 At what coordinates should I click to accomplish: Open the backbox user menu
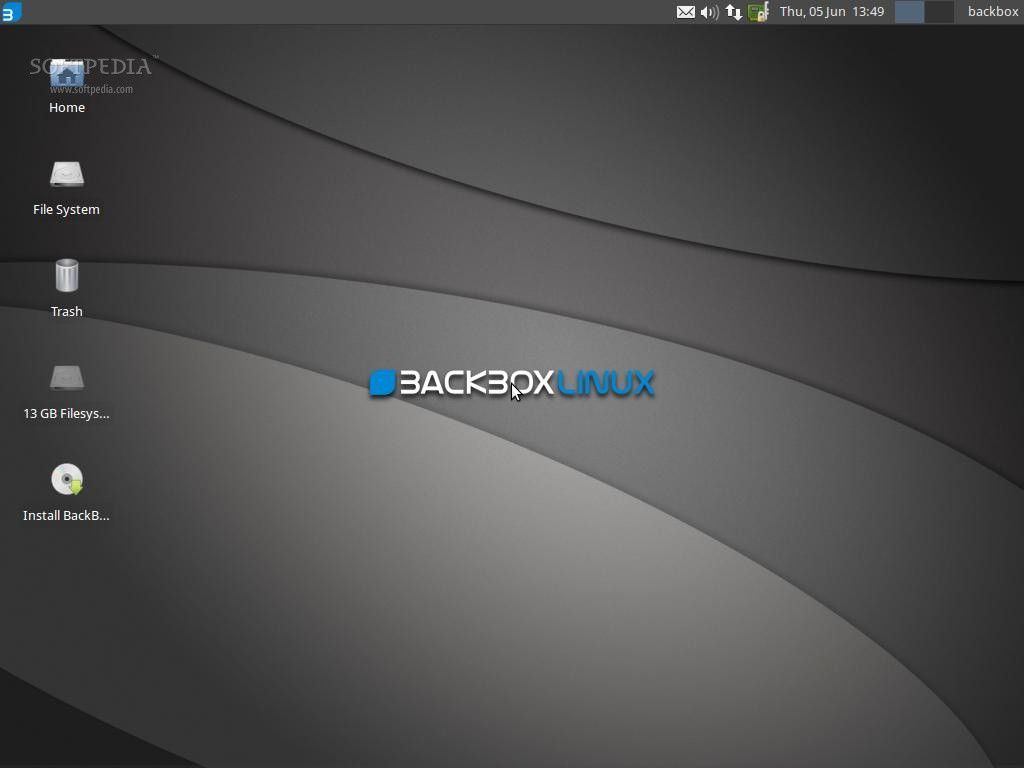click(993, 12)
